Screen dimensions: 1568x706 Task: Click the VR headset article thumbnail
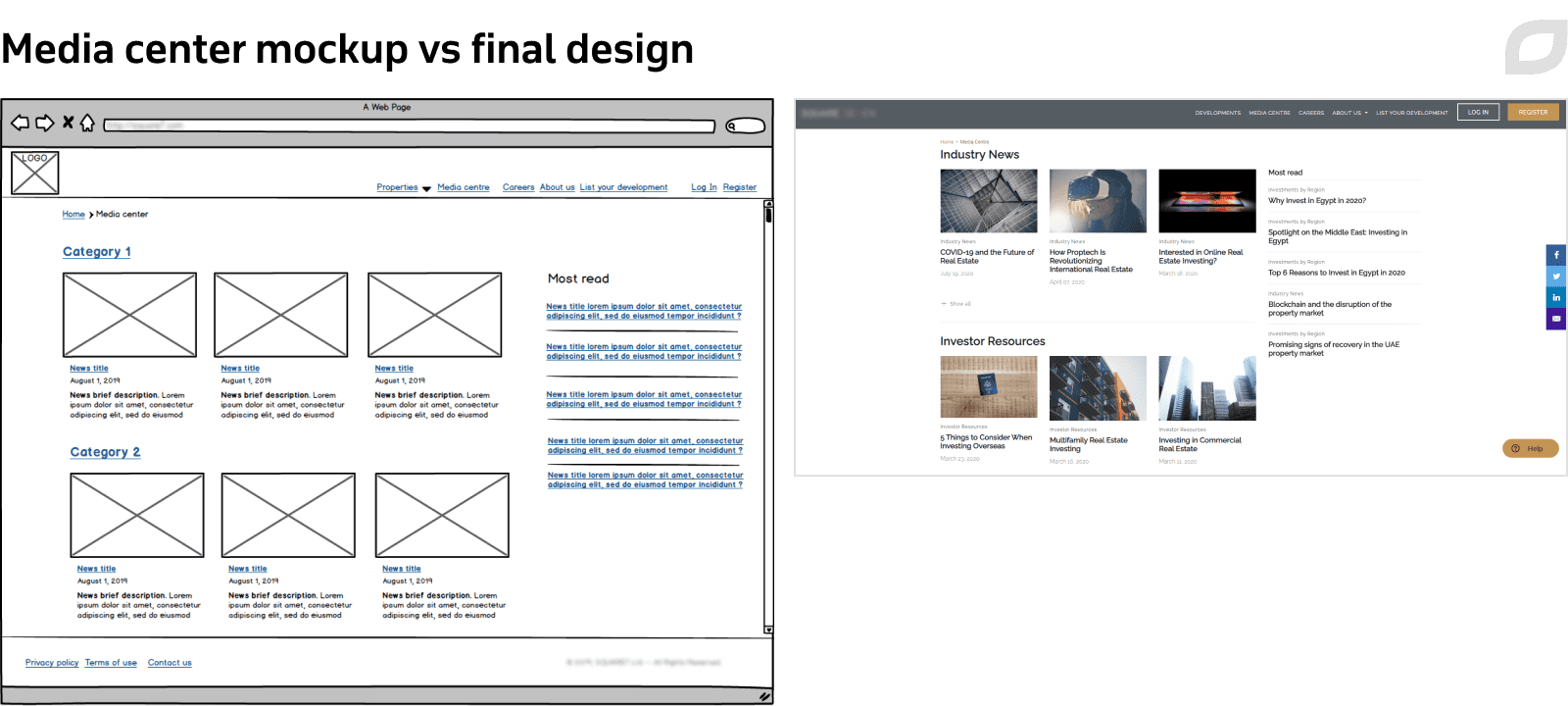pyautogui.click(x=1098, y=201)
